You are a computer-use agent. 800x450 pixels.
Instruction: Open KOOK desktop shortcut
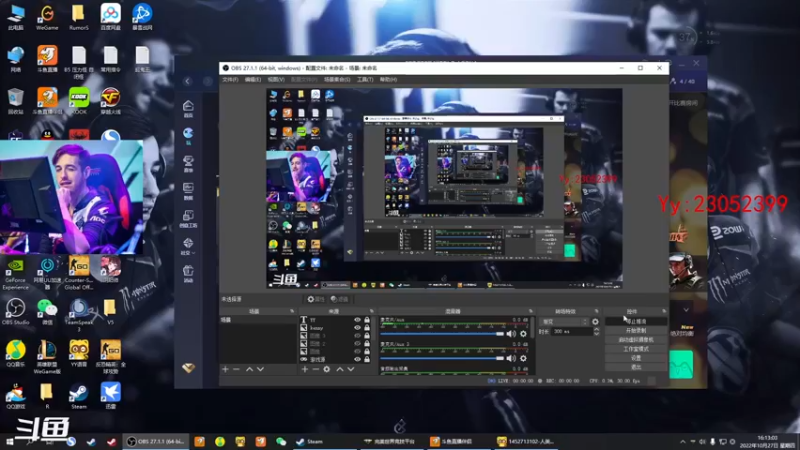(79, 101)
